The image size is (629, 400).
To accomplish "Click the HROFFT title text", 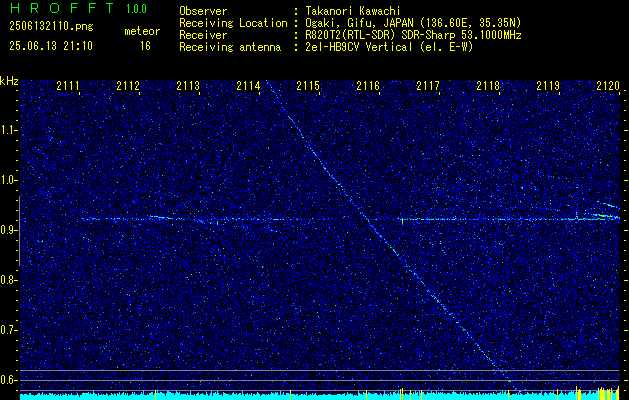I will 61,8.
